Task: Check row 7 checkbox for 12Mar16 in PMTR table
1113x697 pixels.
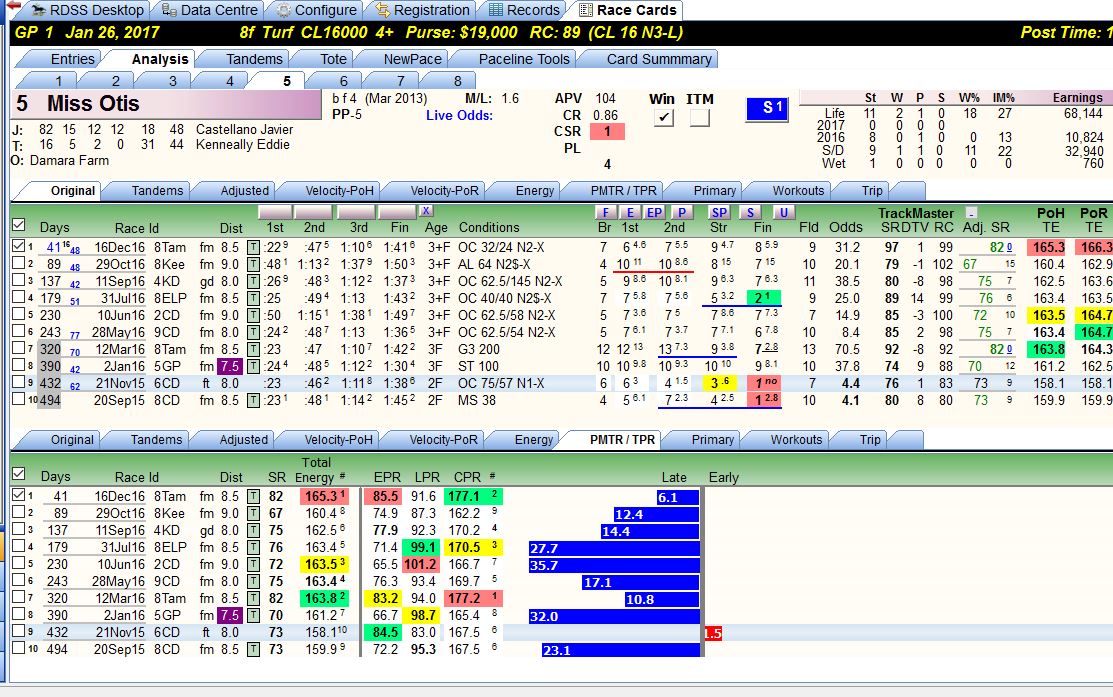Action: [18, 597]
